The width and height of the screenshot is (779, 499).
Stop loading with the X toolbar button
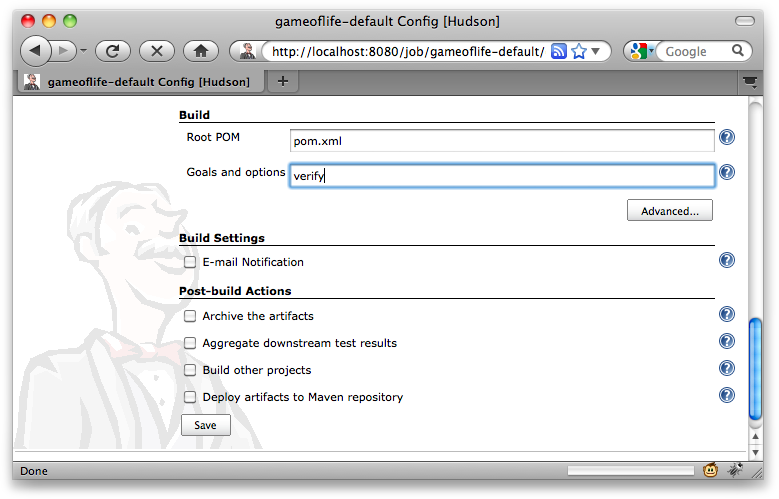pyautogui.click(x=157, y=51)
